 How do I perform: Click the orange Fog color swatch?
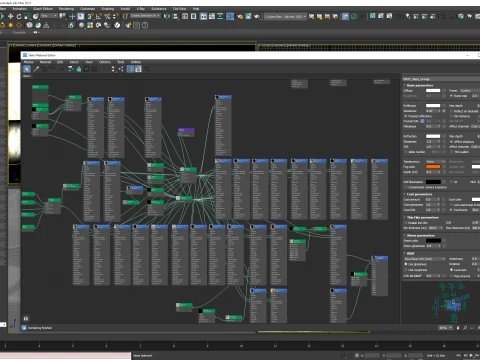pyautogui.click(x=433, y=167)
